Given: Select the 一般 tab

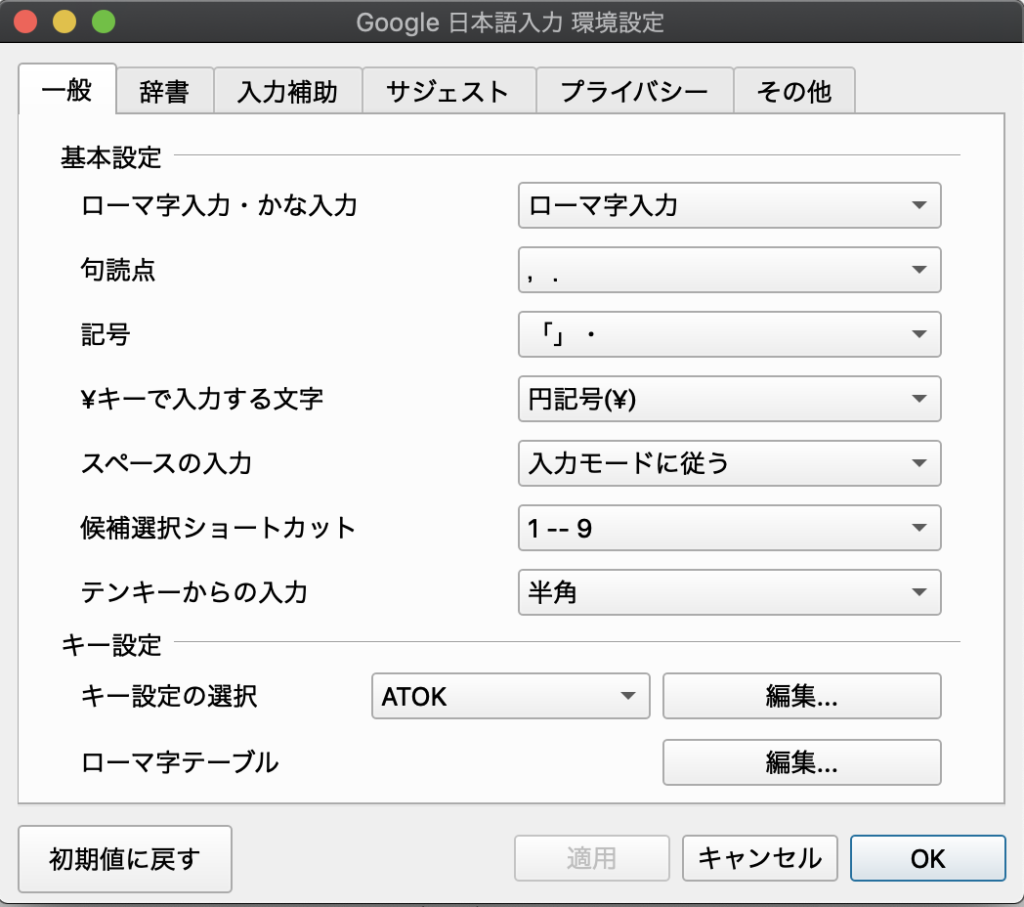Looking at the screenshot, I should click(x=67, y=90).
